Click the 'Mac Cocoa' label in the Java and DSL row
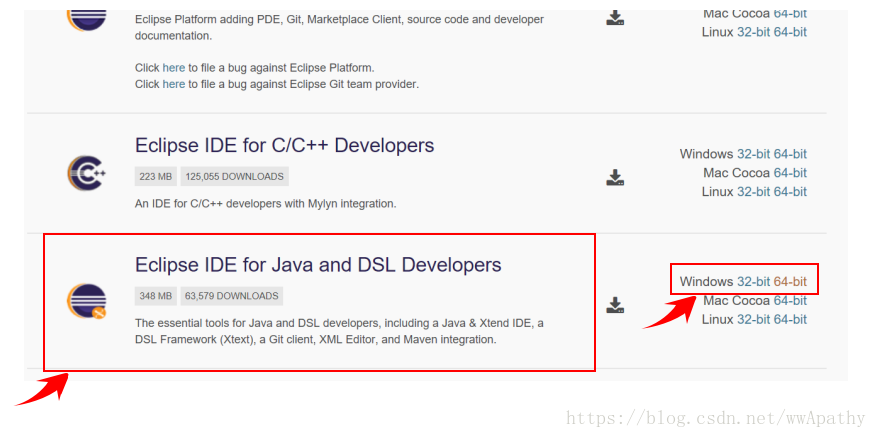The width and height of the screenshot is (877, 438). tap(737, 300)
